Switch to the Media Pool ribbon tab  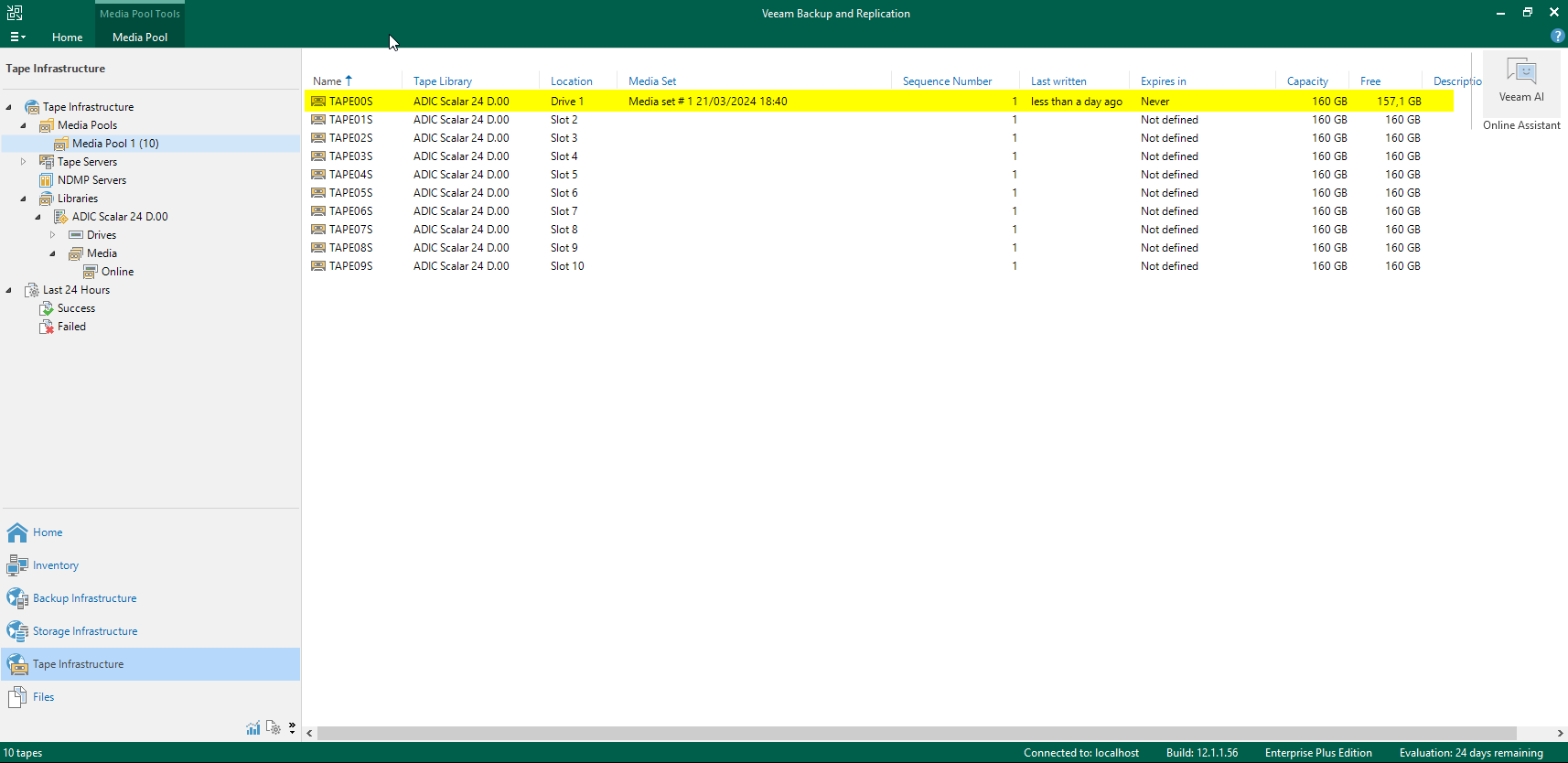coord(140,38)
